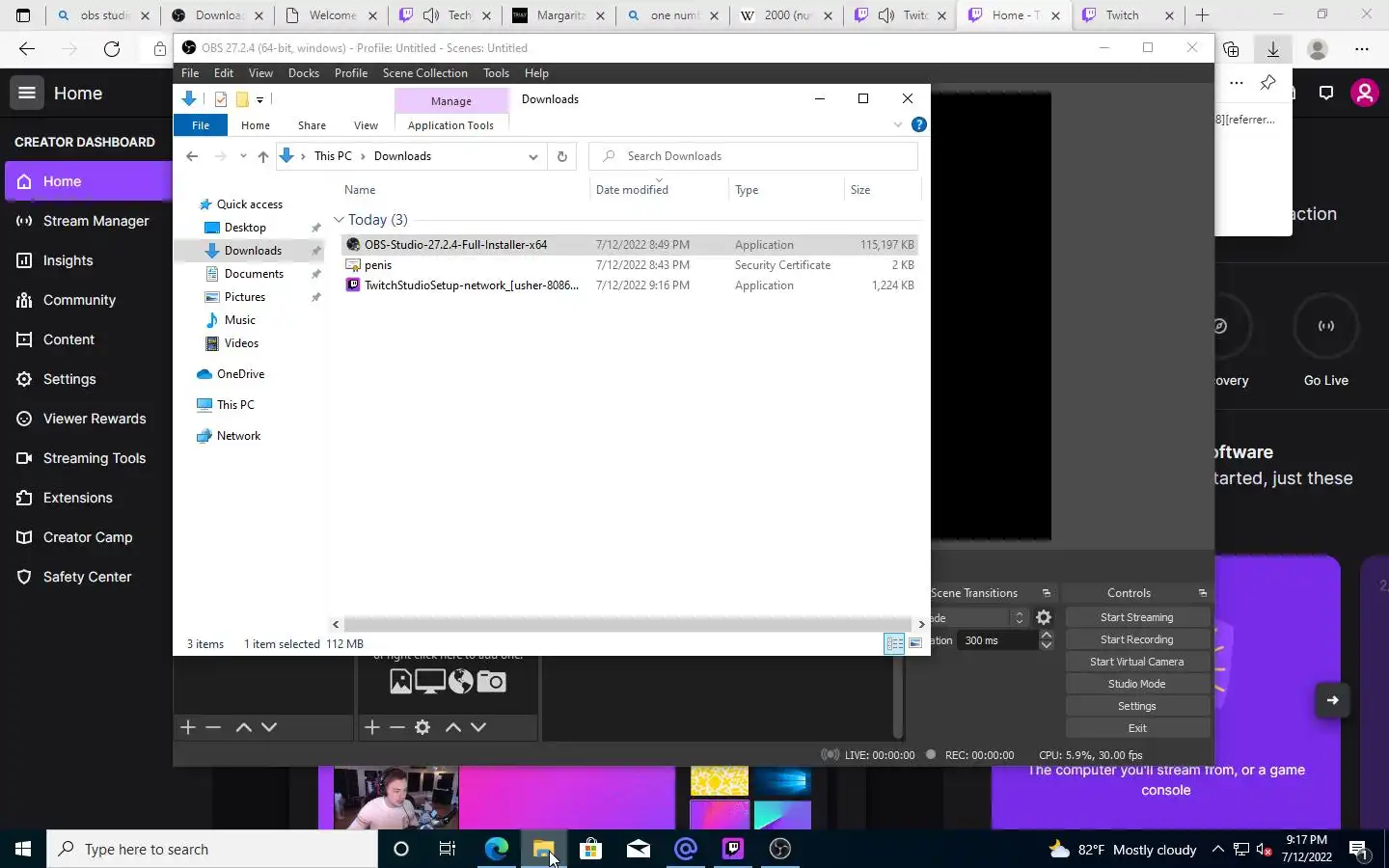Click the Explorer Help question mark icon
The height and width of the screenshot is (868, 1389).
click(919, 124)
